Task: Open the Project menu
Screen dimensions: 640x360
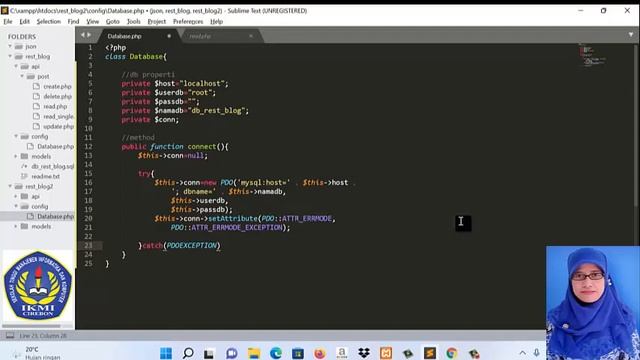Action: pos(157,22)
